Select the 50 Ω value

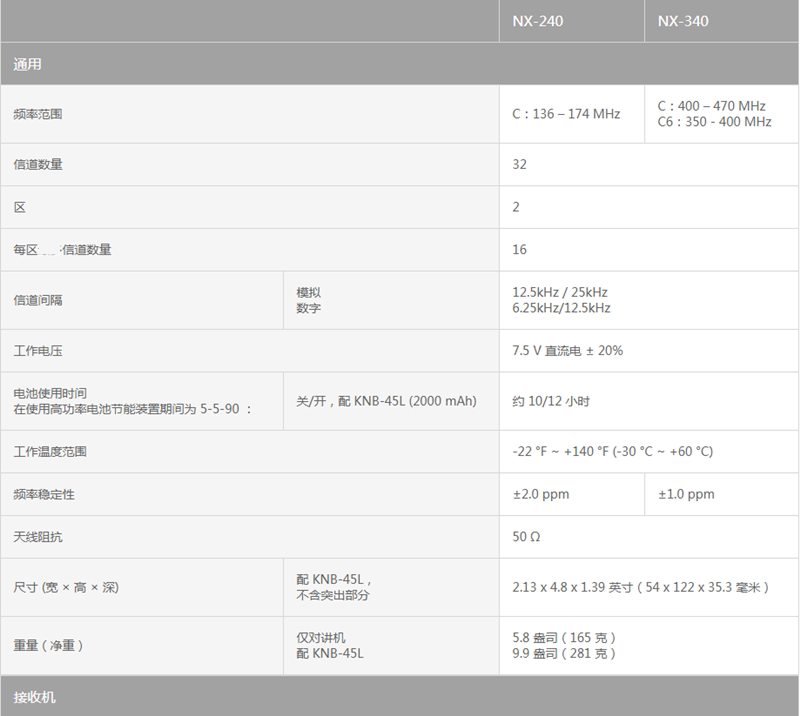tap(526, 537)
